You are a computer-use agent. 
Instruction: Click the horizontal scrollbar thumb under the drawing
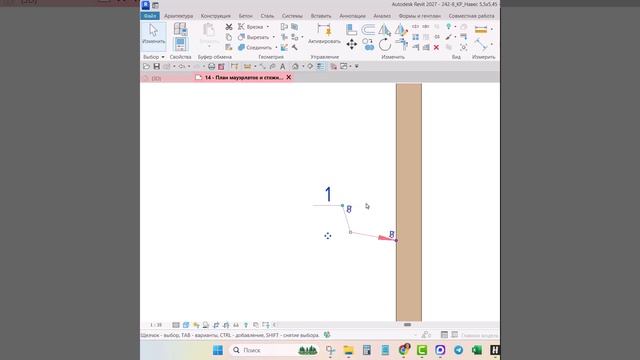(x=407, y=324)
